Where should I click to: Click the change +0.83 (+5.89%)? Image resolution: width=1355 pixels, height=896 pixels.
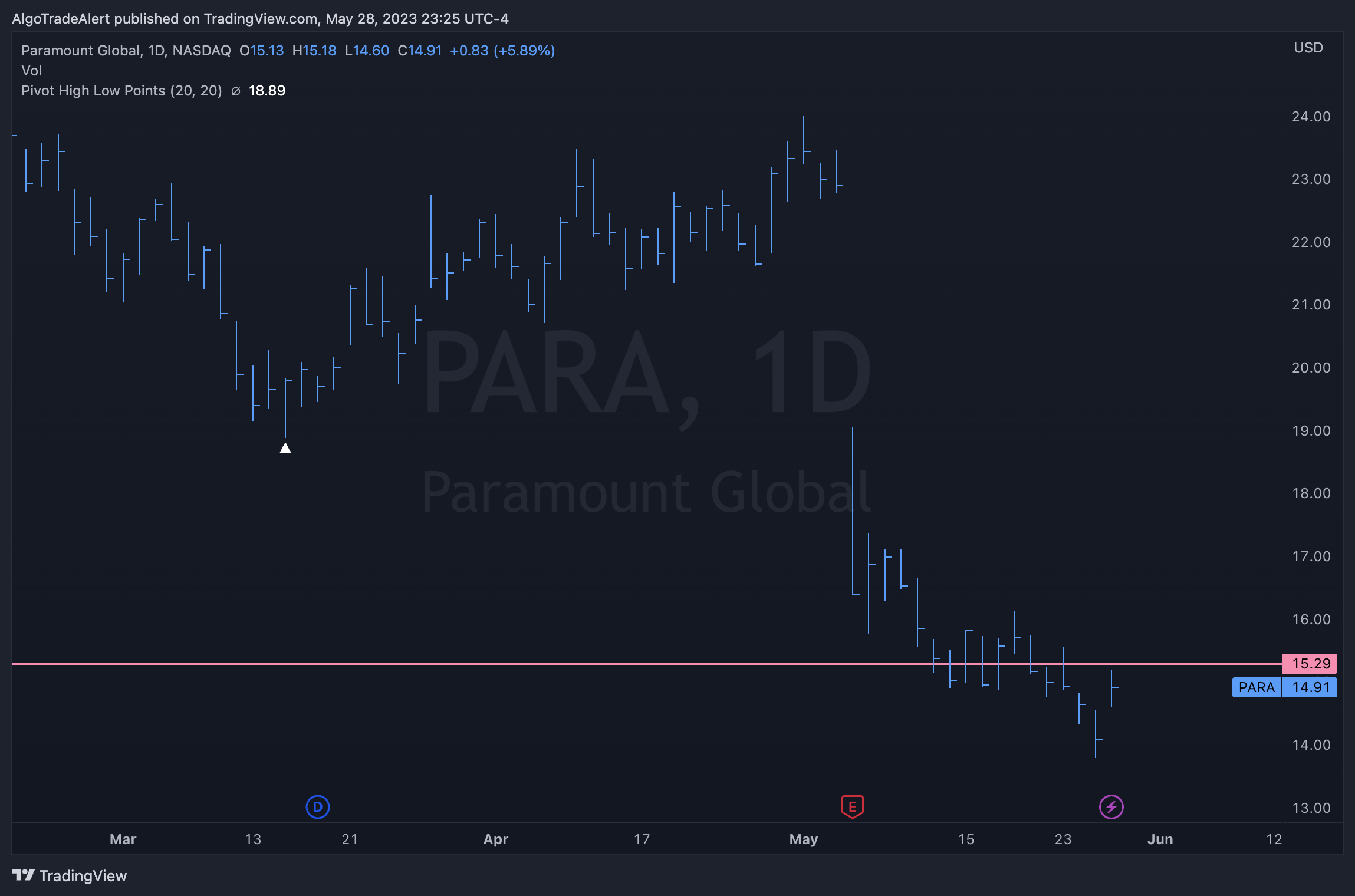tap(502, 51)
